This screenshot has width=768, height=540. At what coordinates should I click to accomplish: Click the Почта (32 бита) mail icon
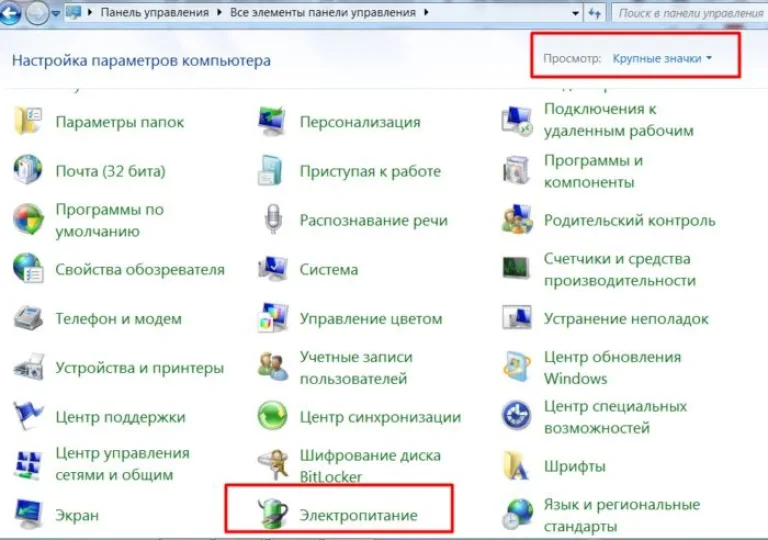coord(28,170)
